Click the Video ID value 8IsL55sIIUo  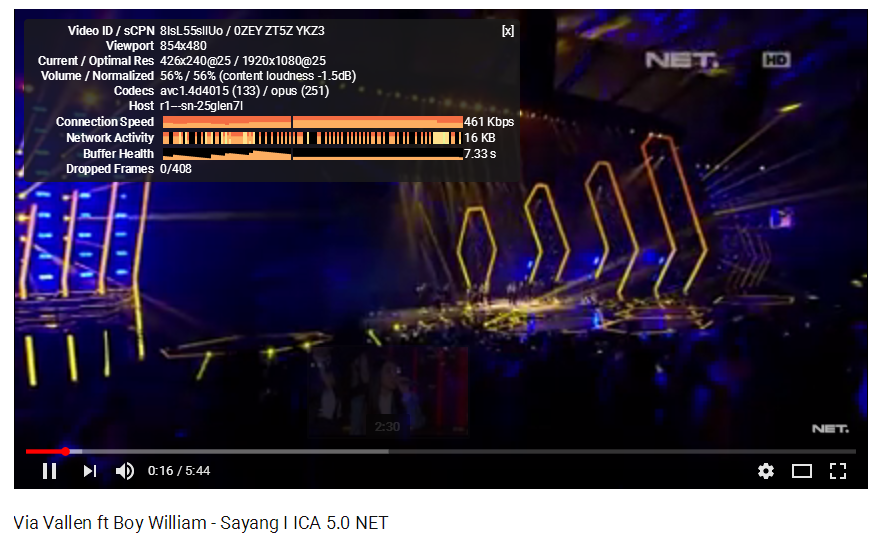point(192,31)
